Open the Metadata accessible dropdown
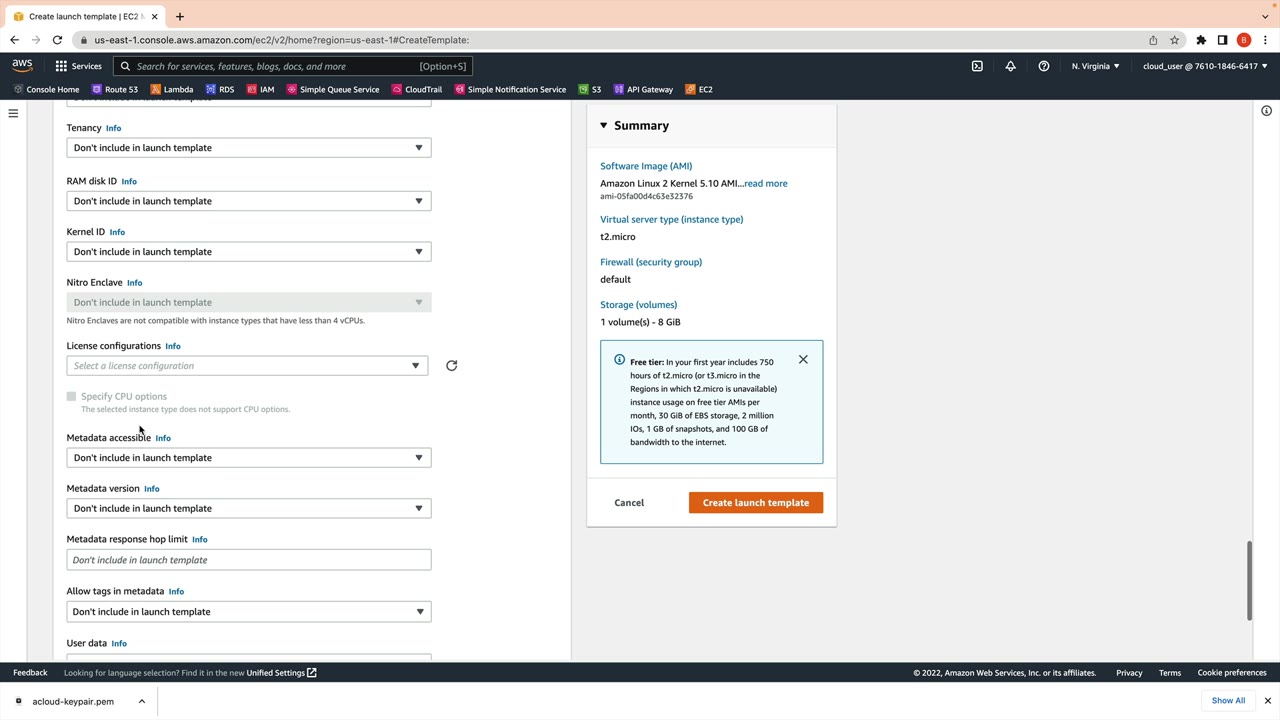 point(249,458)
